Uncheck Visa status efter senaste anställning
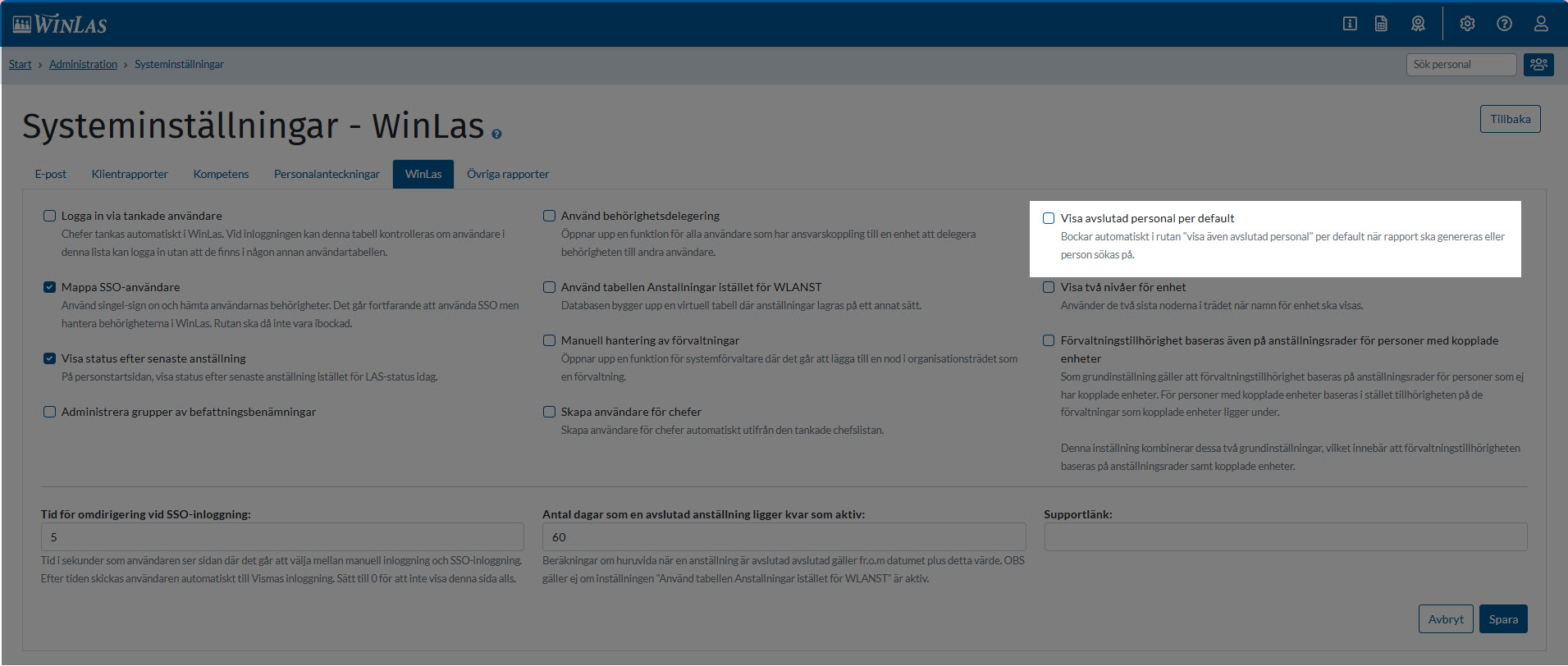 tap(50, 358)
